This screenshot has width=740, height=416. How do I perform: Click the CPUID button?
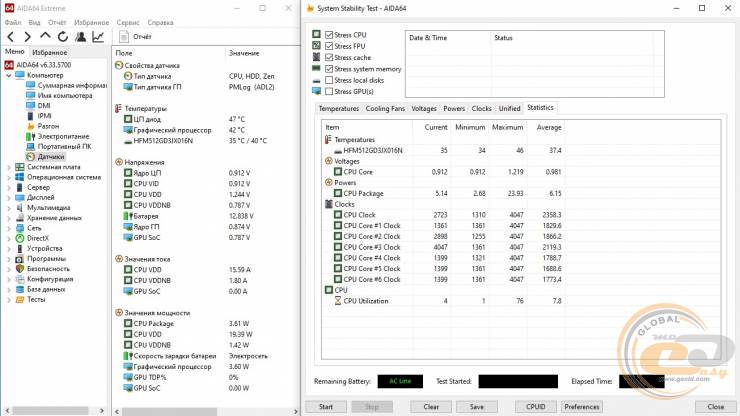pos(536,407)
